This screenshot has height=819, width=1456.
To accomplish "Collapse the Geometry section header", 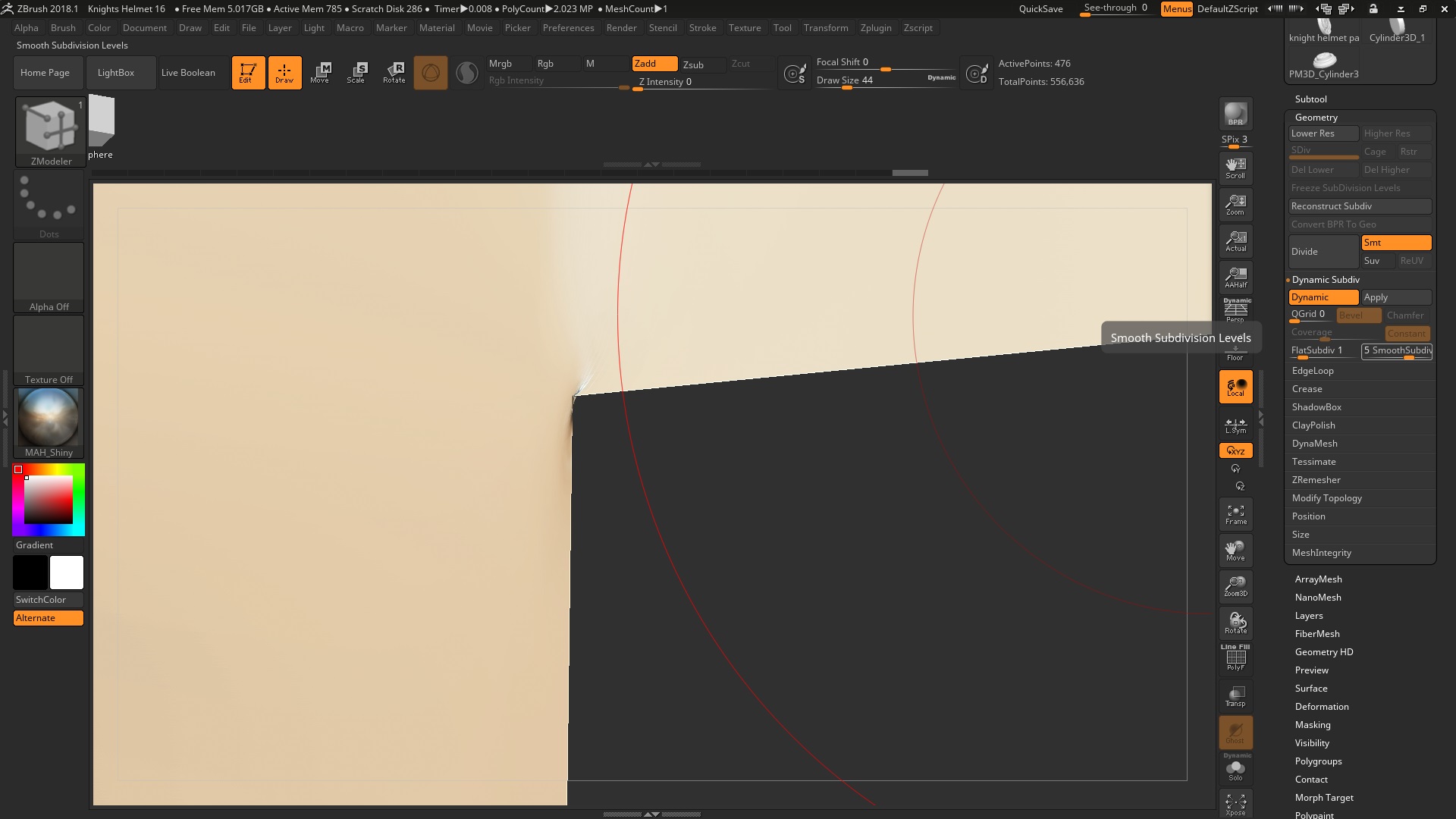I will [1316, 118].
